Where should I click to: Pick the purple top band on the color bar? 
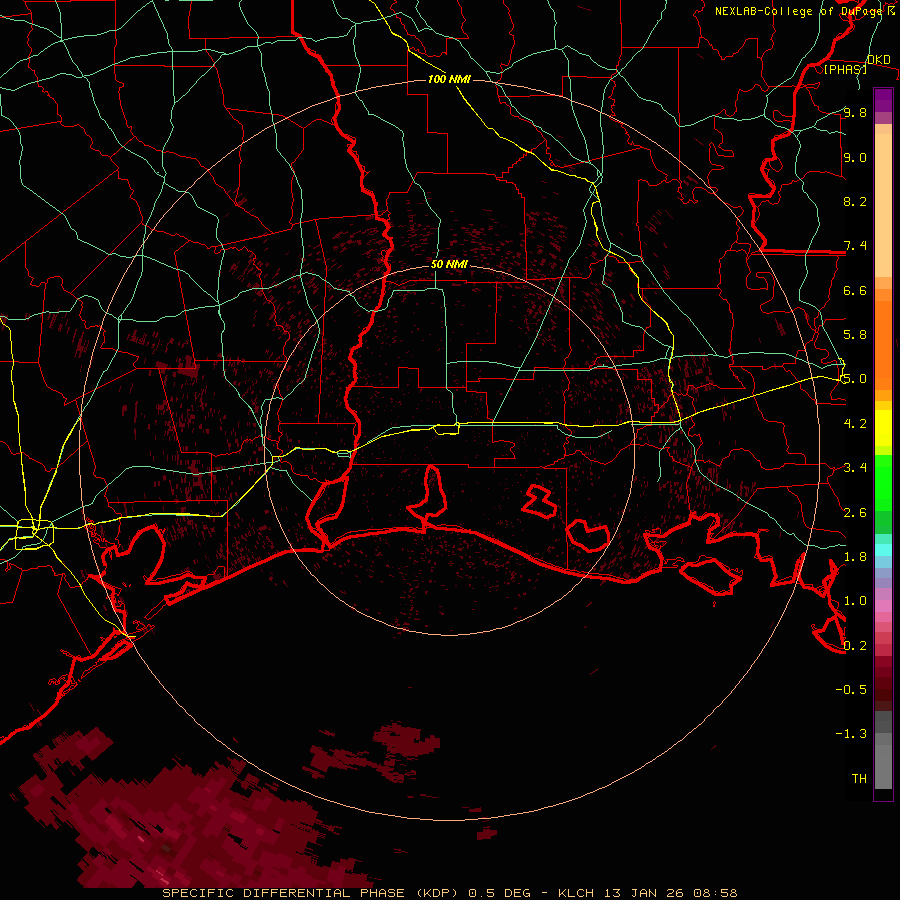(x=883, y=100)
